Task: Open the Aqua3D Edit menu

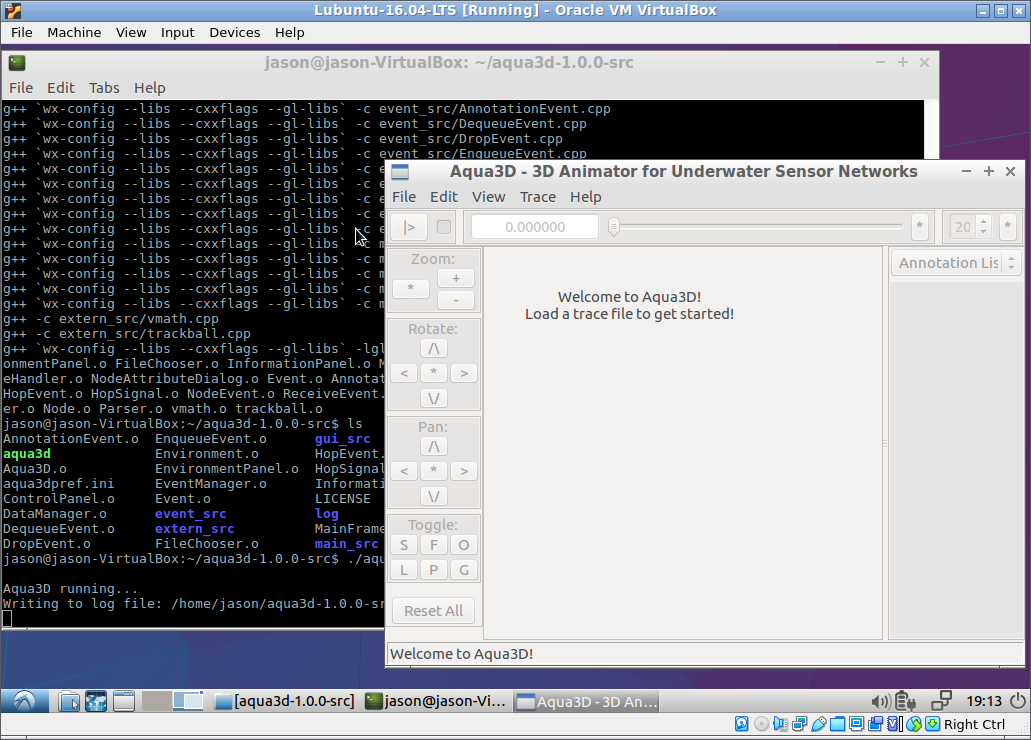Action: tap(444, 197)
